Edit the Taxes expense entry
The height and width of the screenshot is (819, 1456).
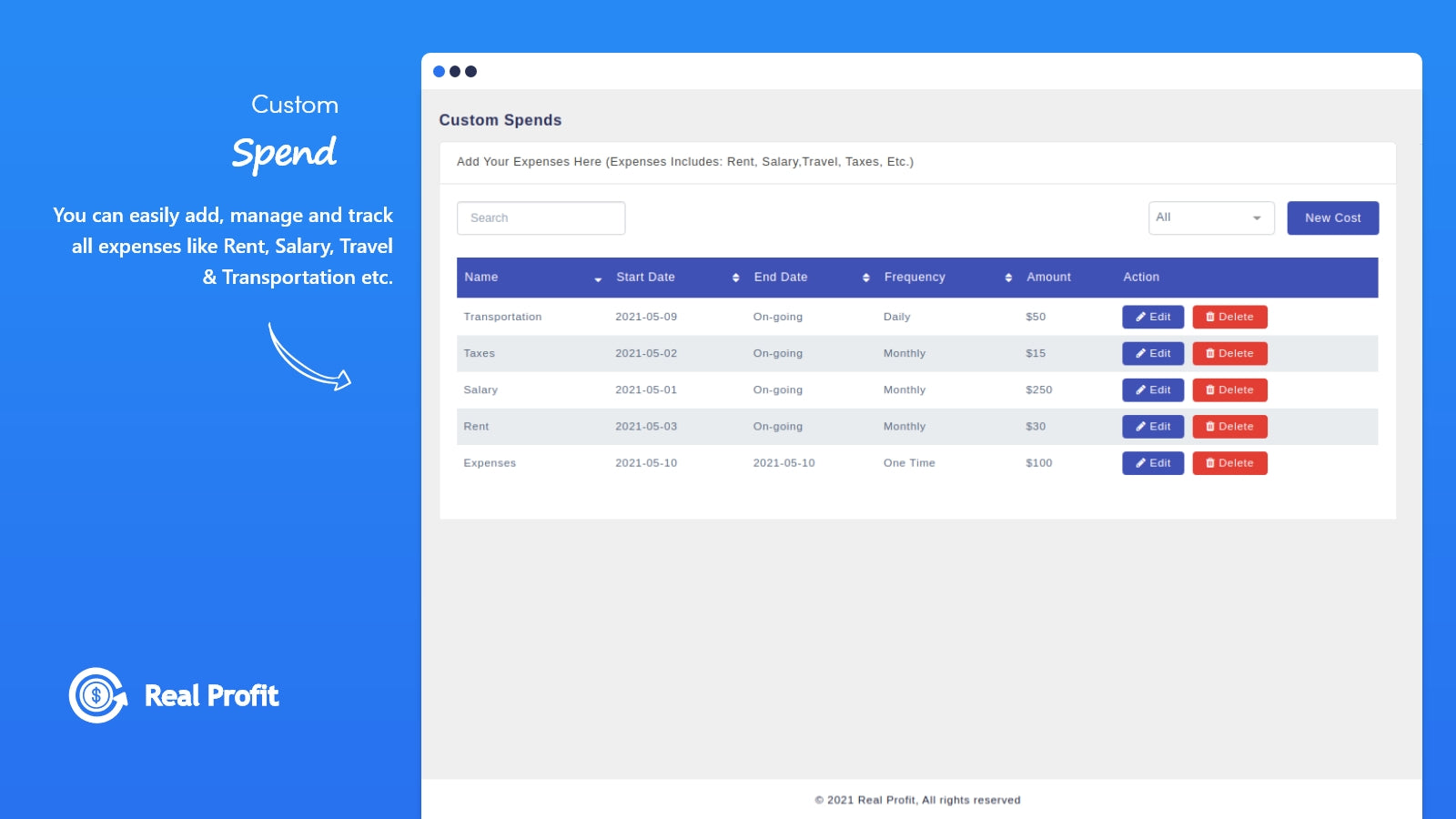pos(1152,353)
